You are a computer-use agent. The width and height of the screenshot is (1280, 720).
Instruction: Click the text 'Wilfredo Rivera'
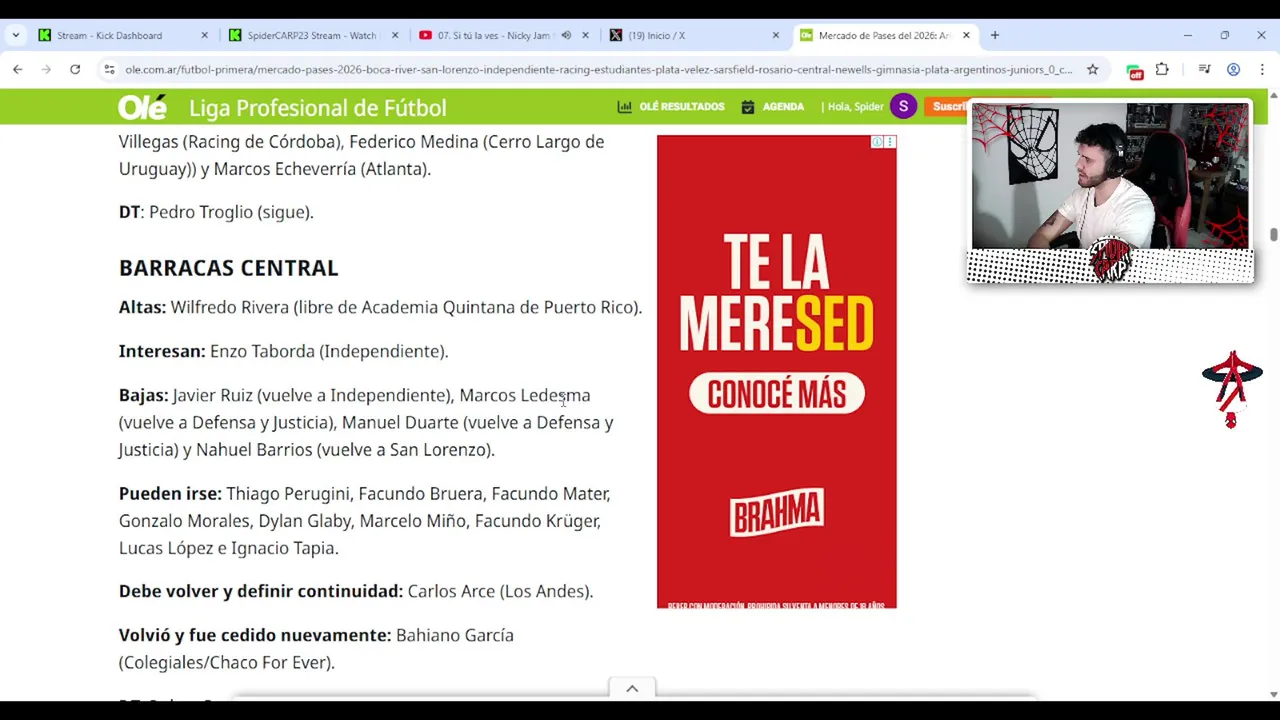pyautogui.click(x=229, y=307)
